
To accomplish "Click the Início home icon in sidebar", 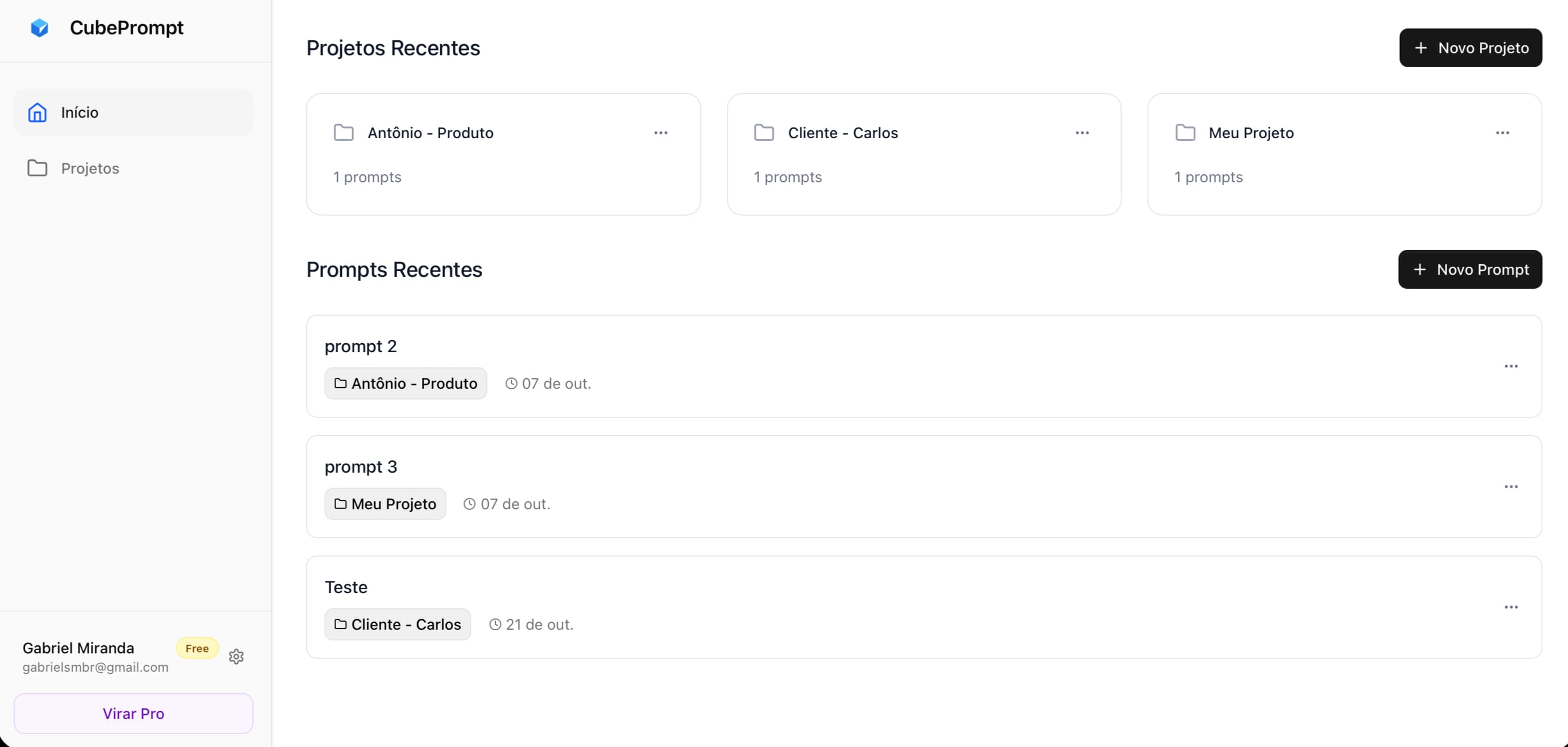I will point(37,112).
